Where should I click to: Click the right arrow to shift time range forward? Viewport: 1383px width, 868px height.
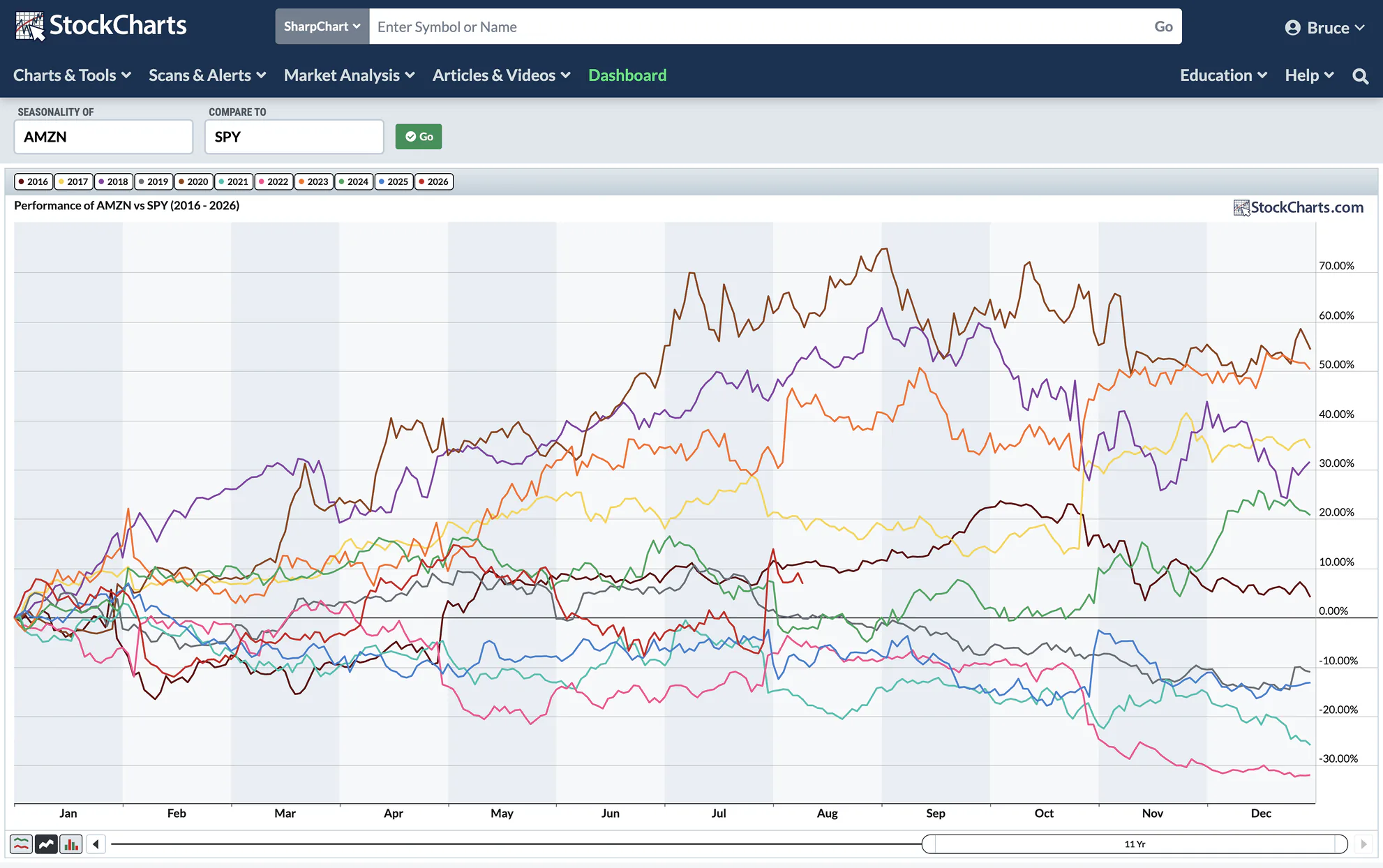pos(1363,844)
